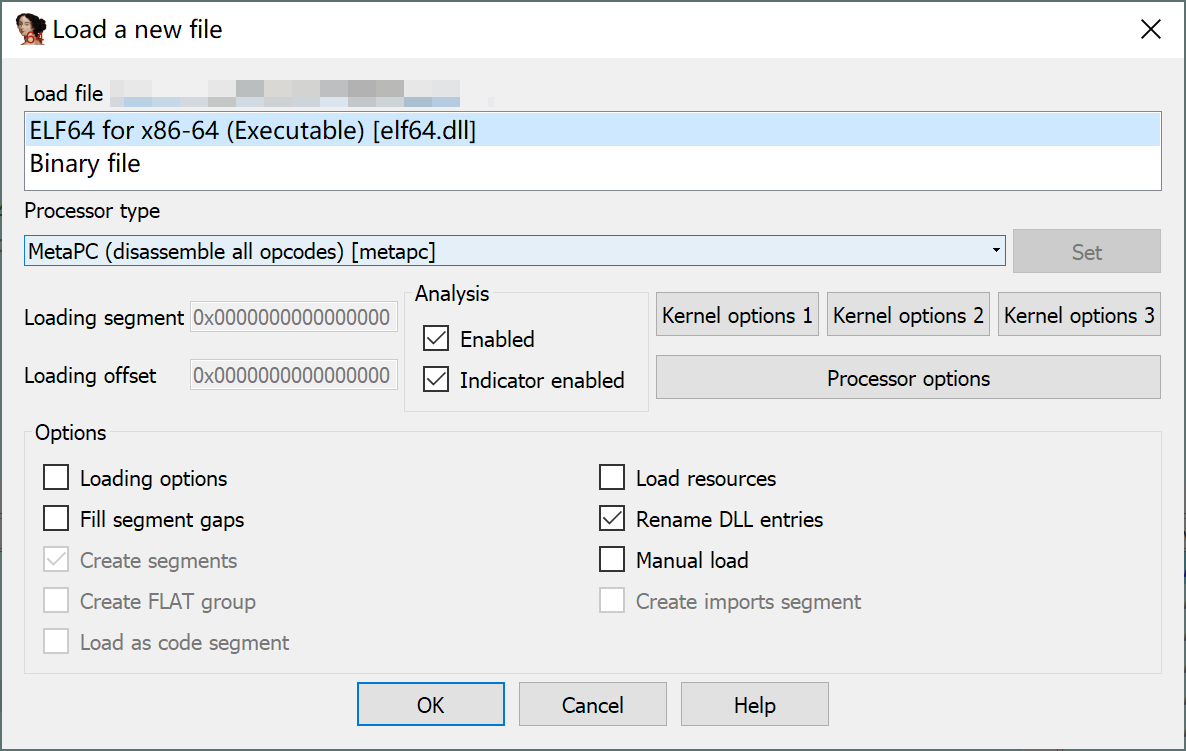The image size is (1186, 751).
Task: Select the Binary file loader entry
Action: coord(85,164)
